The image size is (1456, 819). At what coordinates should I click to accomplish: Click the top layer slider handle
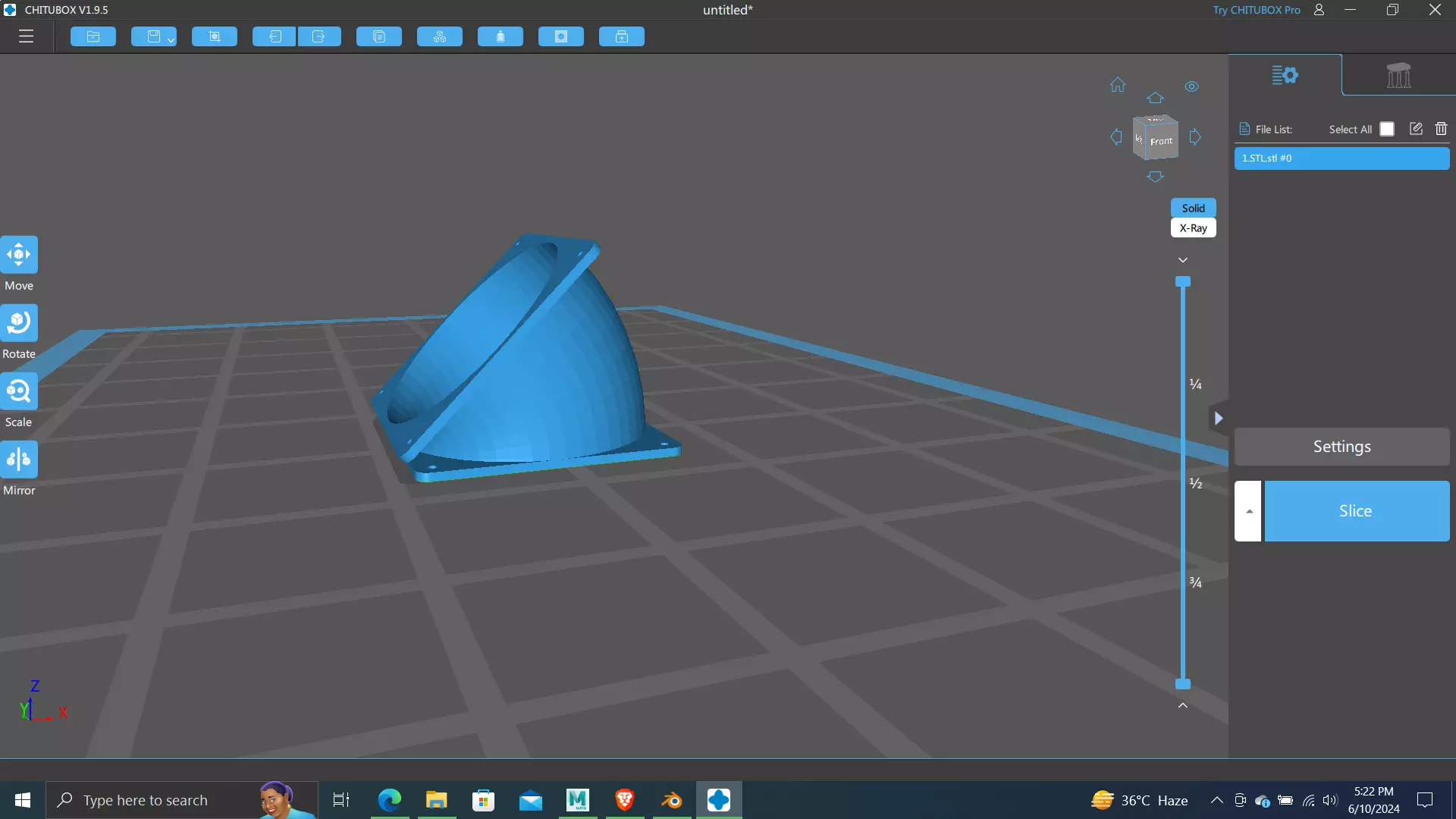coord(1183,282)
